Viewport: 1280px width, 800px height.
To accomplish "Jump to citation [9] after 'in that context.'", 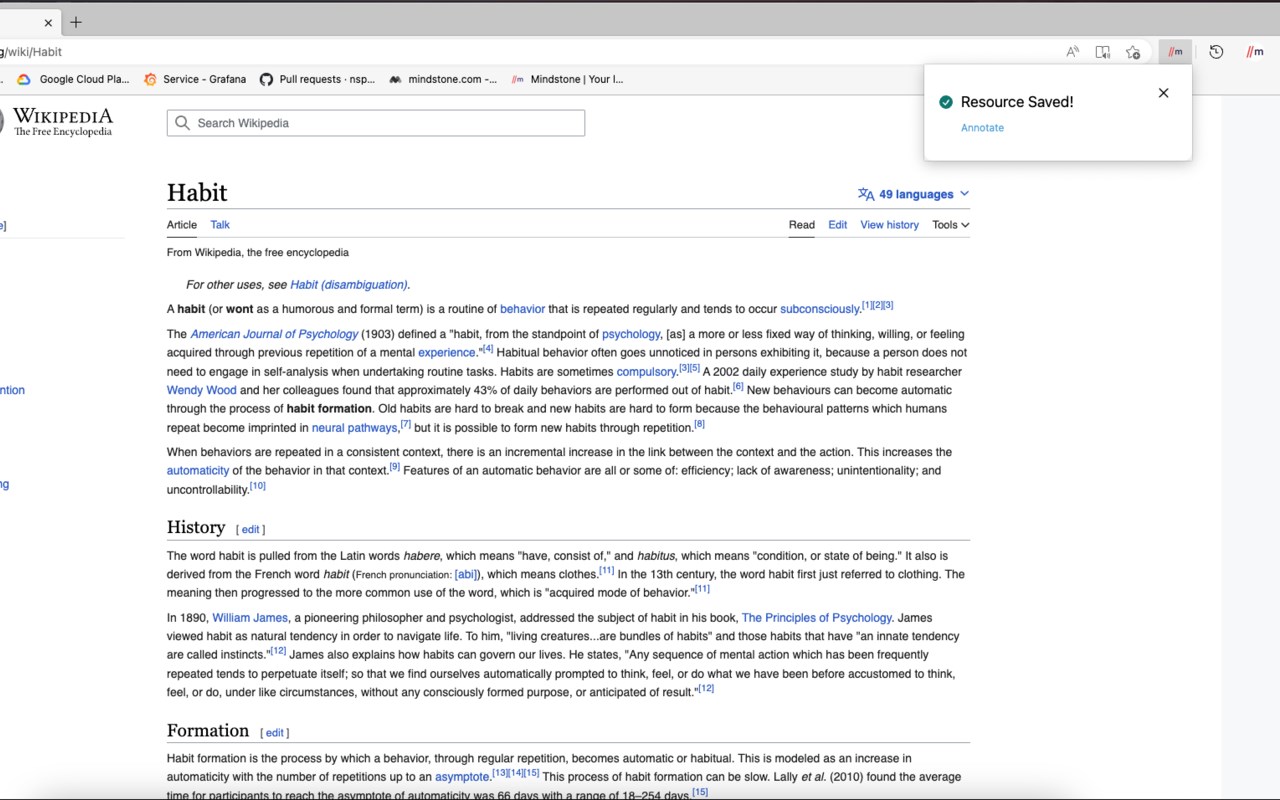I will [394, 467].
